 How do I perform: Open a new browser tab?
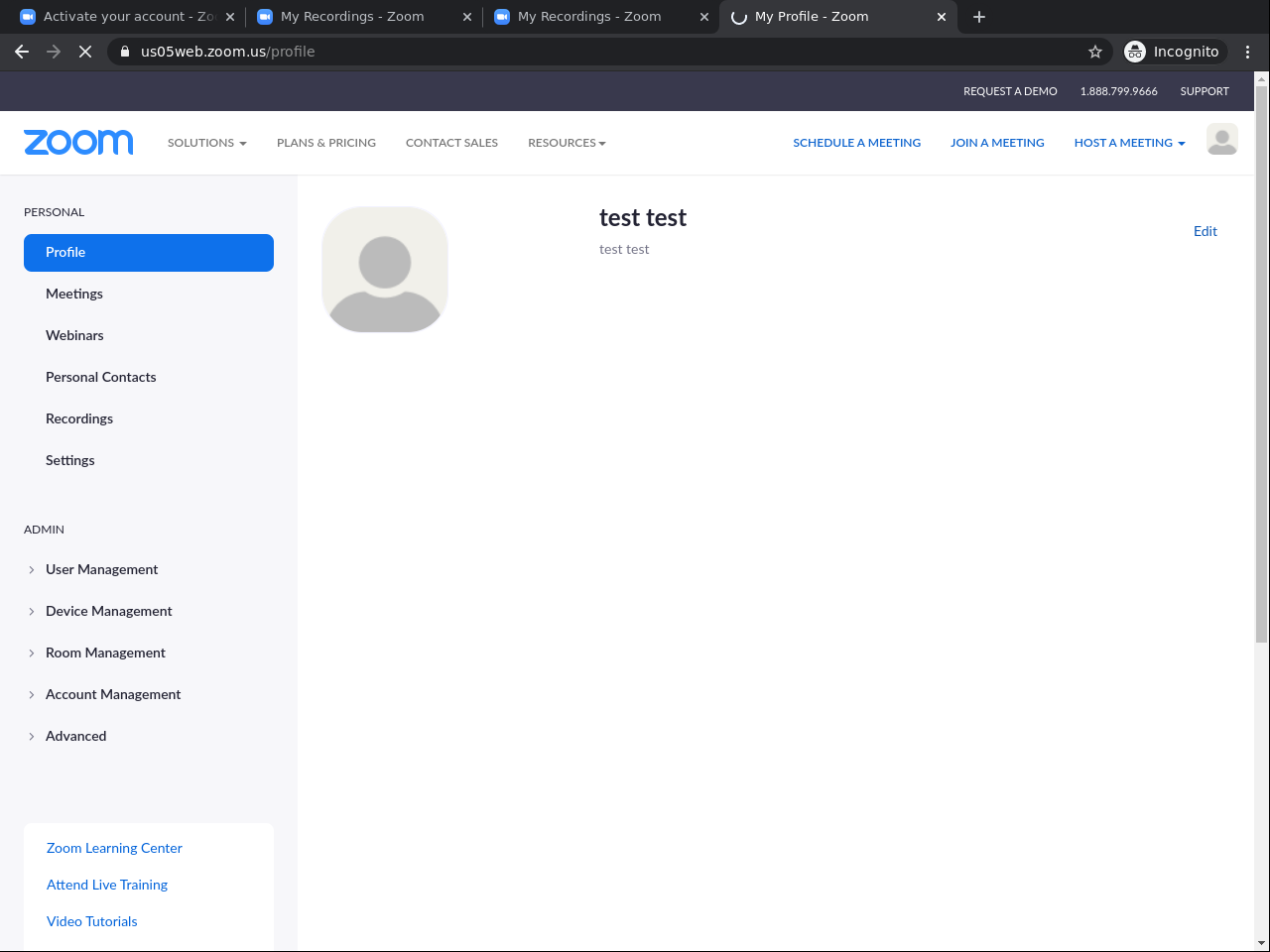pos(979,17)
